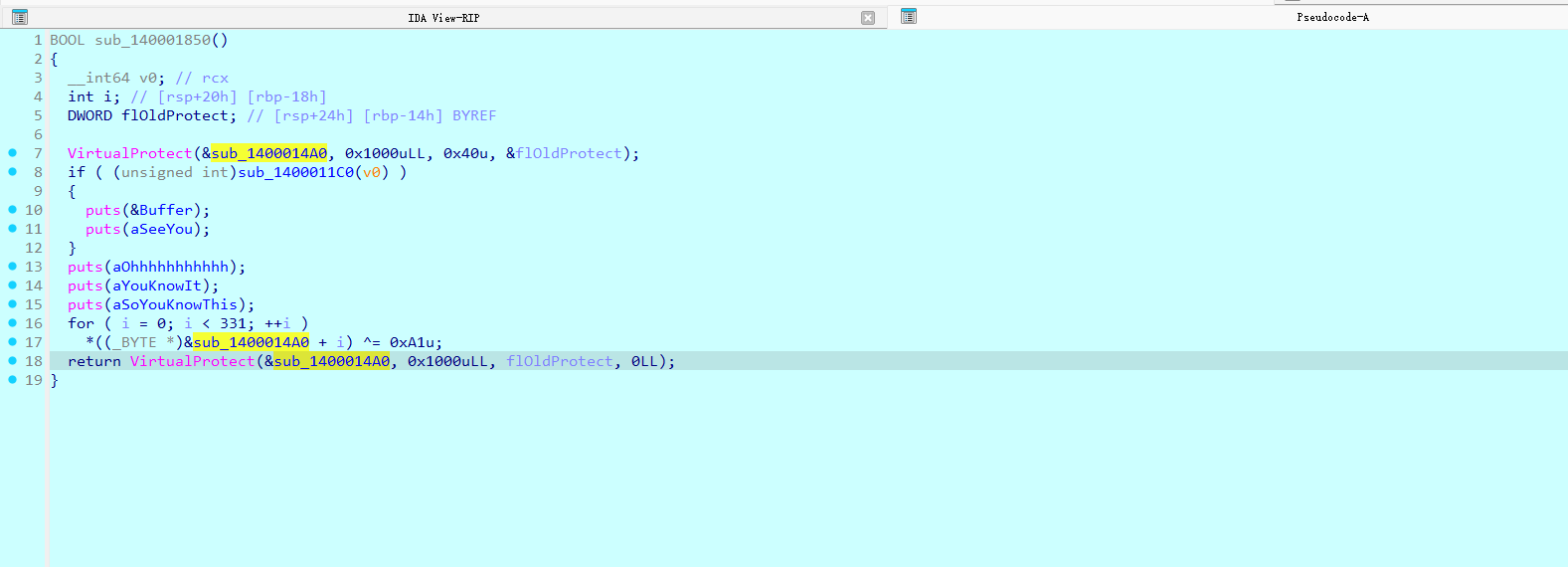1568x567 pixels.
Task: Toggle breakpoint dot on line 14
Action: point(13,285)
